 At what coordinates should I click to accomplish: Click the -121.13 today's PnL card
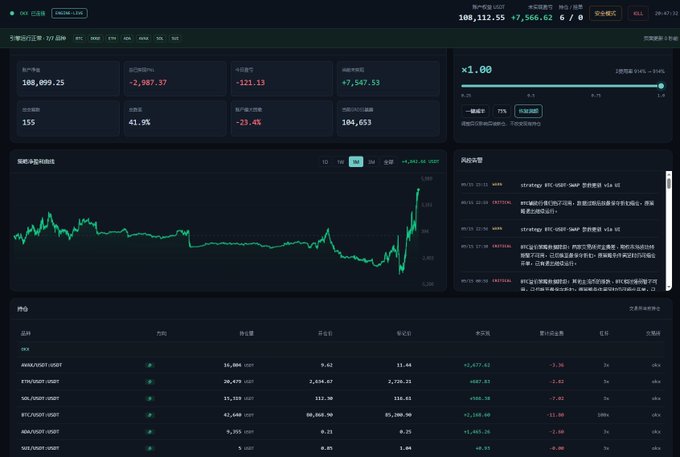pos(281,78)
